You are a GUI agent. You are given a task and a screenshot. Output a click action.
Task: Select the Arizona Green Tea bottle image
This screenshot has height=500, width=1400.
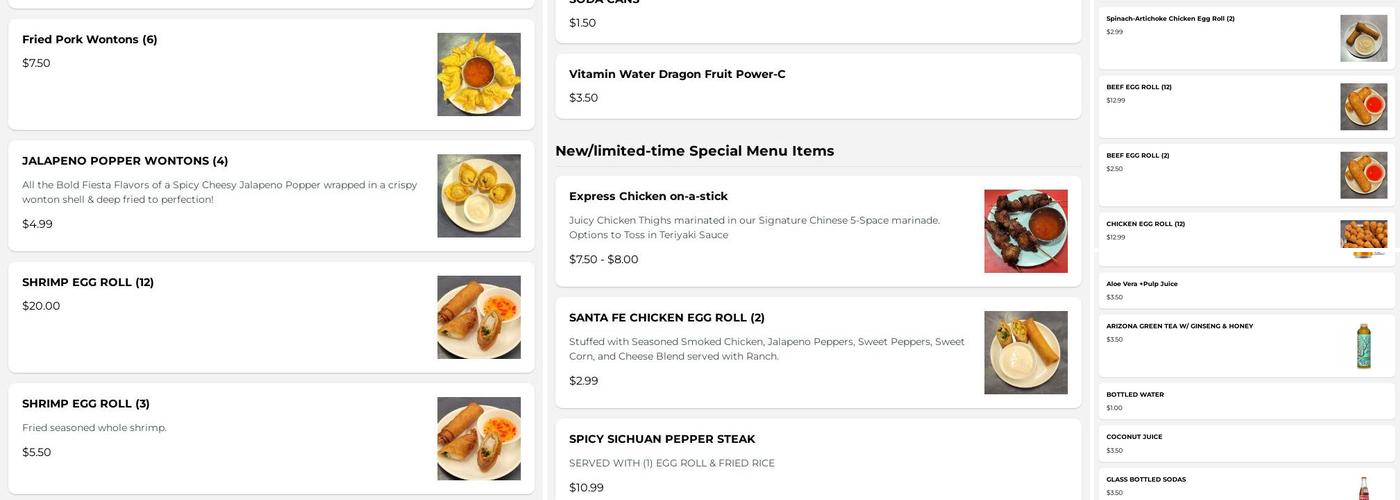pyautogui.click(x=1363, y=346)
